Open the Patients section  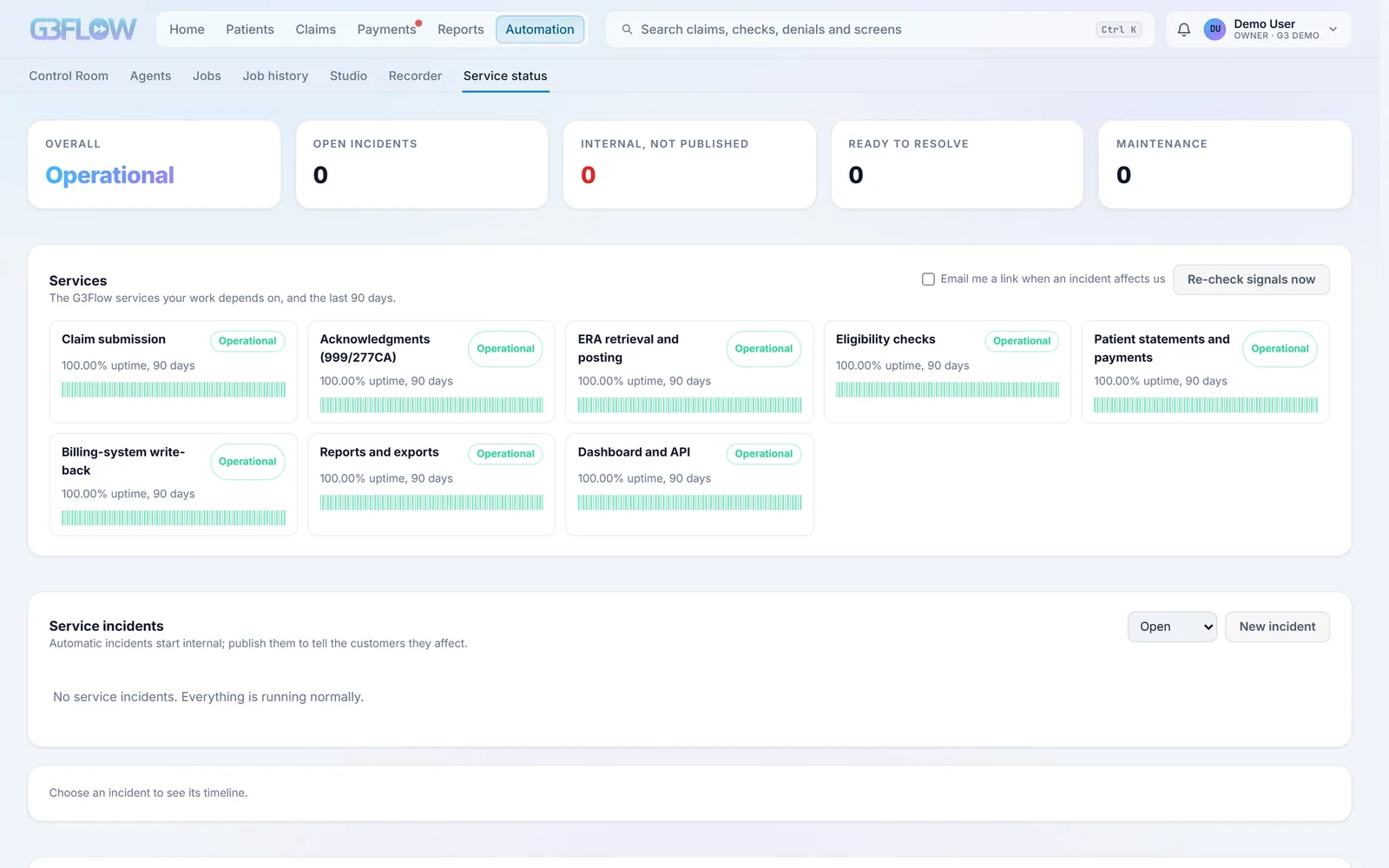point(250,30)
